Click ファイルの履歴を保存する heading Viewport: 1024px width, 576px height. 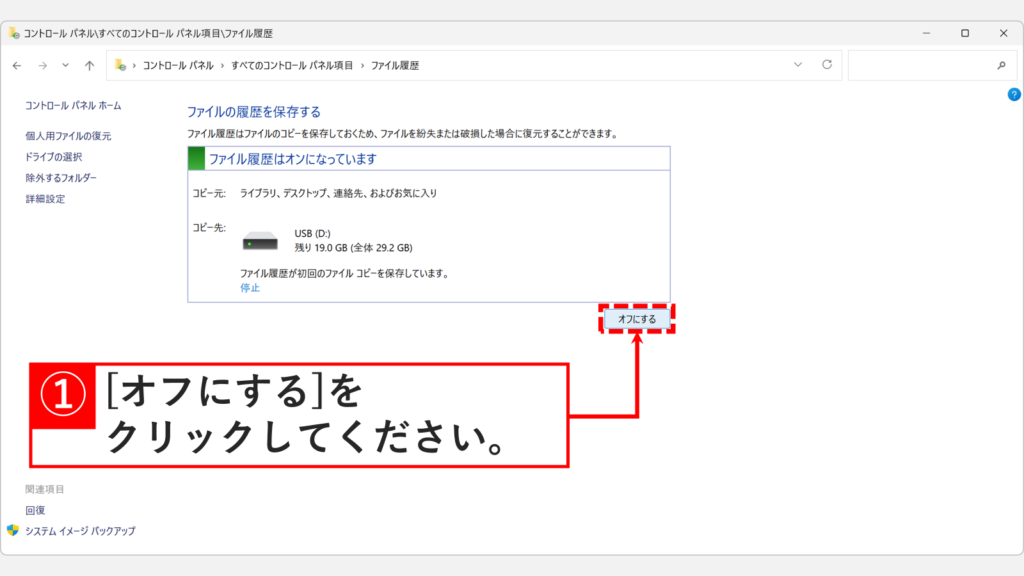pyautogui.click(x=253, y=112)
